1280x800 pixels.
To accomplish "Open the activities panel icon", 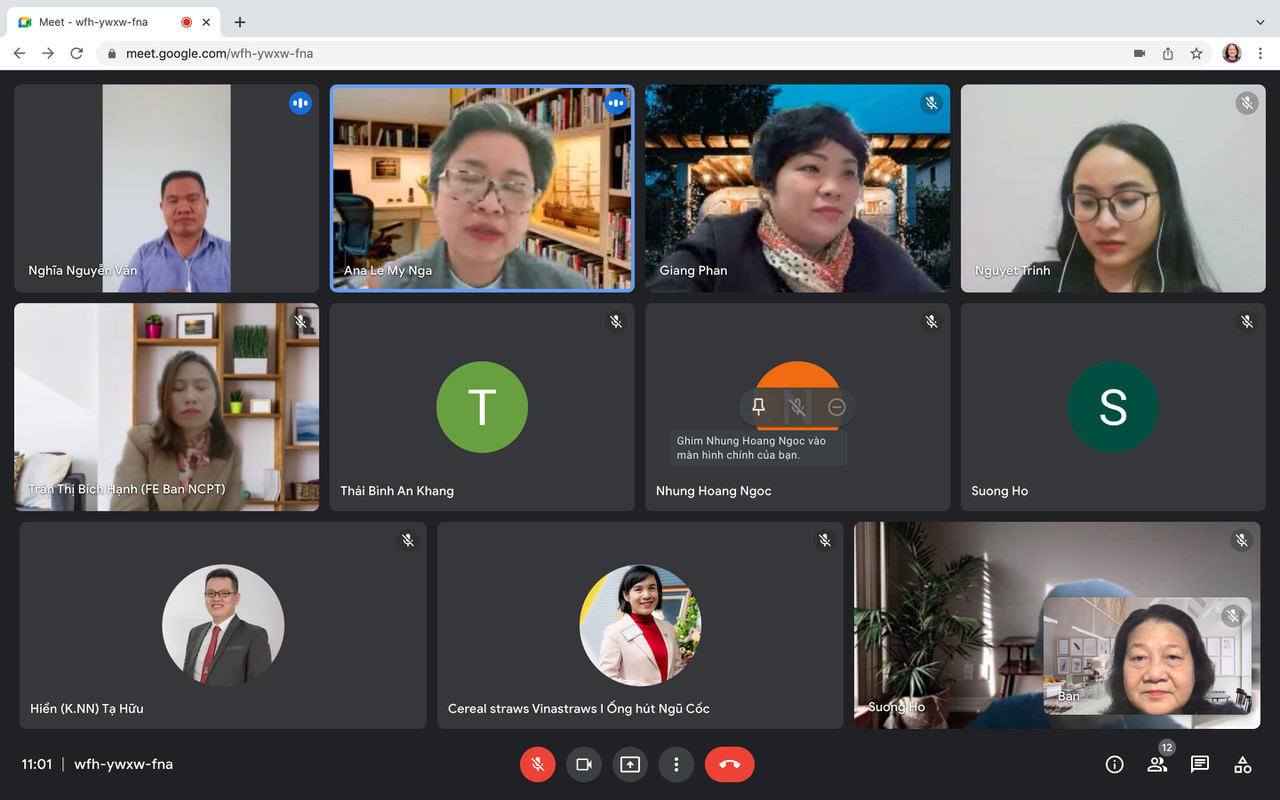I will 1243,764.
